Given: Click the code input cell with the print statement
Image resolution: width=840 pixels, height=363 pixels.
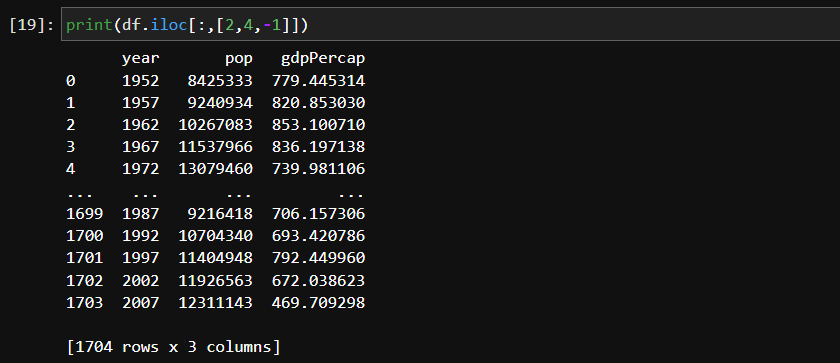Looking at the screenshot, I should click(451, 24).
